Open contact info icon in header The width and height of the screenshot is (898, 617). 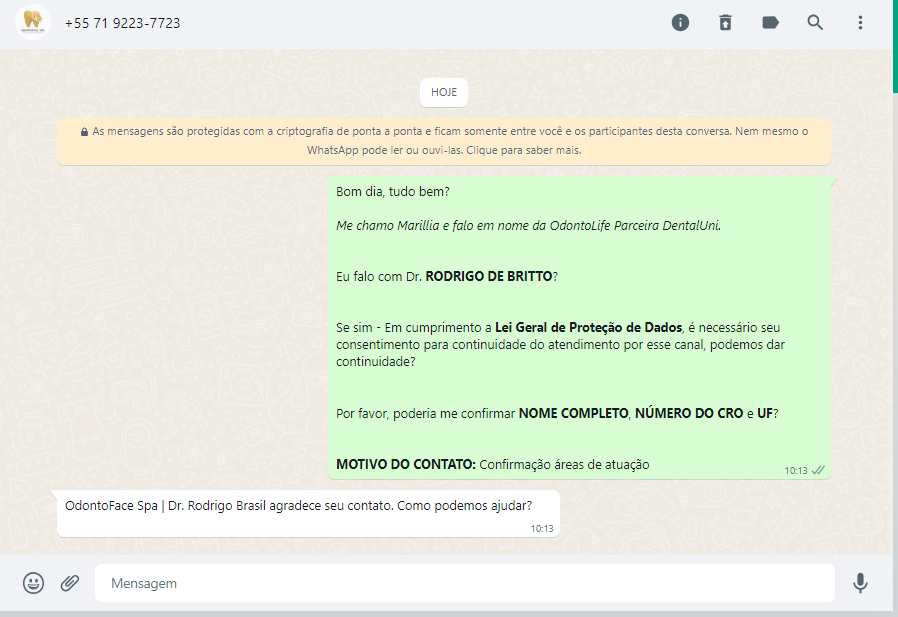[680, 22]
